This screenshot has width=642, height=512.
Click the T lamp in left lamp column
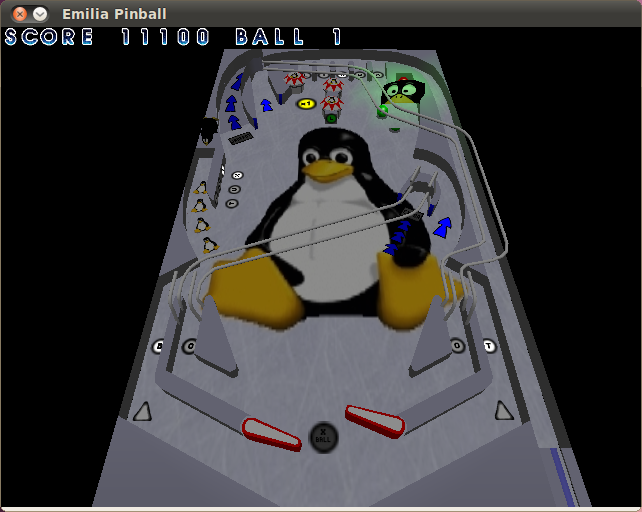click(x=232, y=203)
